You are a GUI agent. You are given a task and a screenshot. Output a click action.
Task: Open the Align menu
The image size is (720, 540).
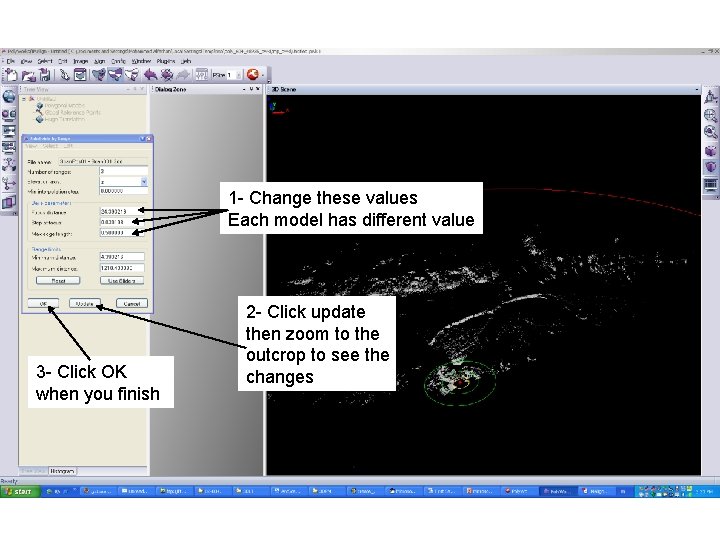[x=100, y=61]
